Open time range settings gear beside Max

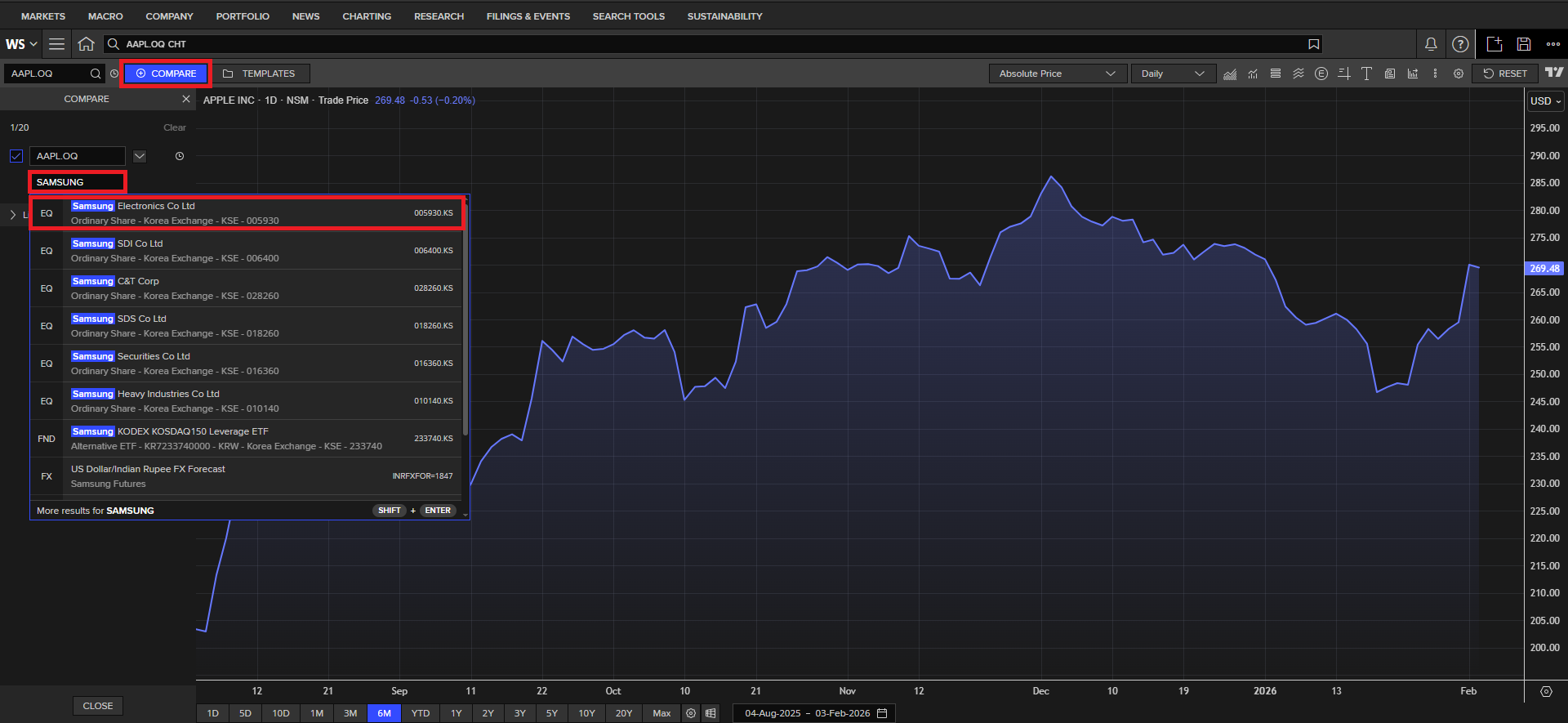point(691,713)
